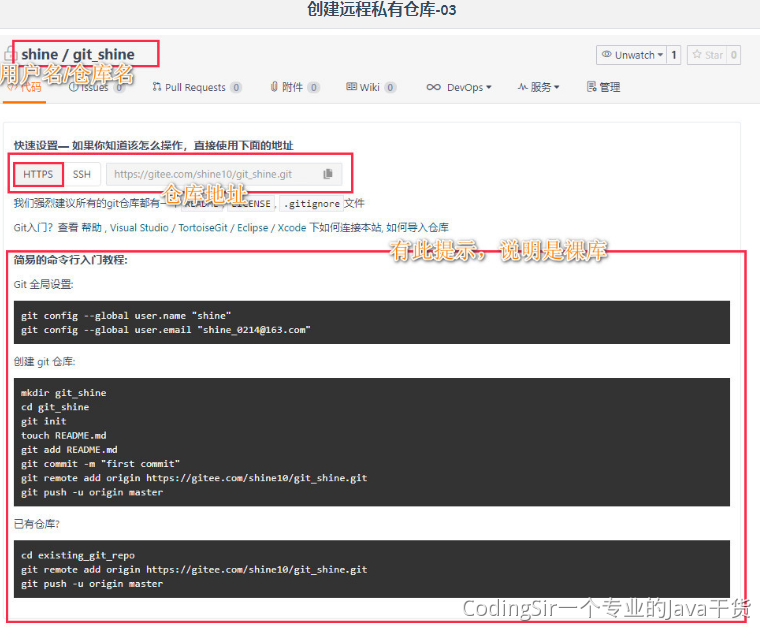Open the Visual Studio link

click(139, 227)
